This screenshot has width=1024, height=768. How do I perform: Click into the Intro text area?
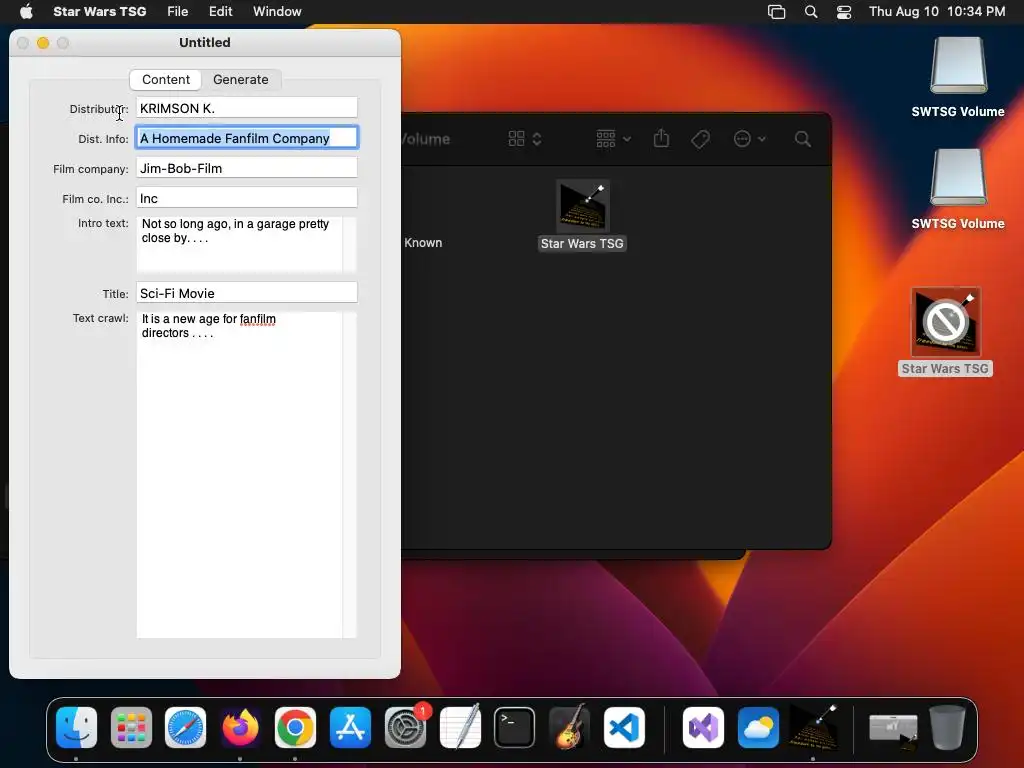[x=239, y=244]
